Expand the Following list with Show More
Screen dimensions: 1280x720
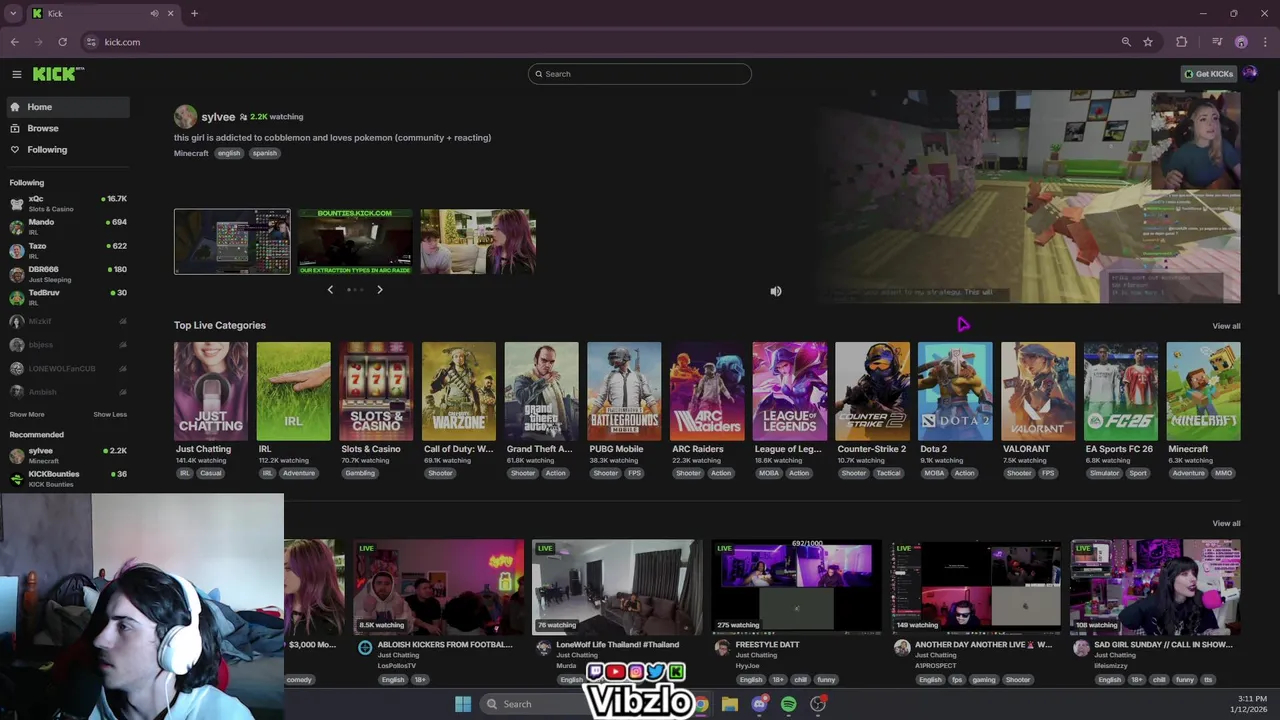pyautogui.click(x=27, y=414)
